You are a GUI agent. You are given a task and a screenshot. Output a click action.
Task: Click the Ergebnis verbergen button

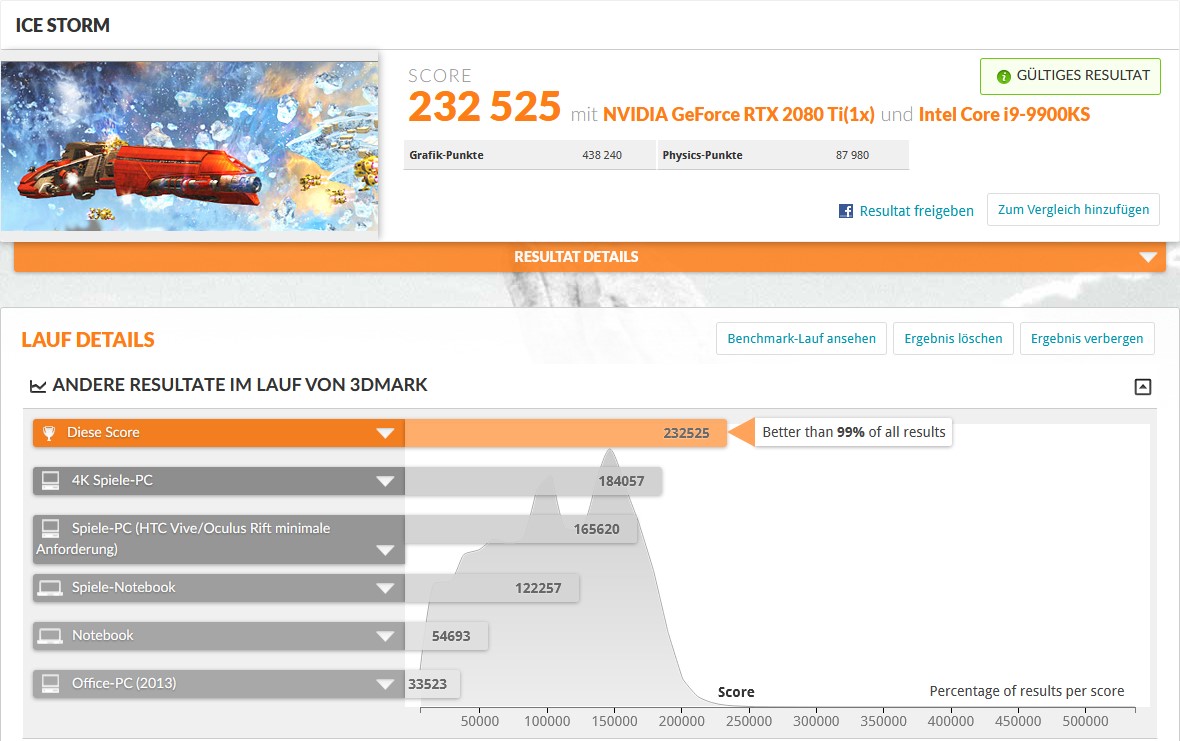(x=1087, y=339)
